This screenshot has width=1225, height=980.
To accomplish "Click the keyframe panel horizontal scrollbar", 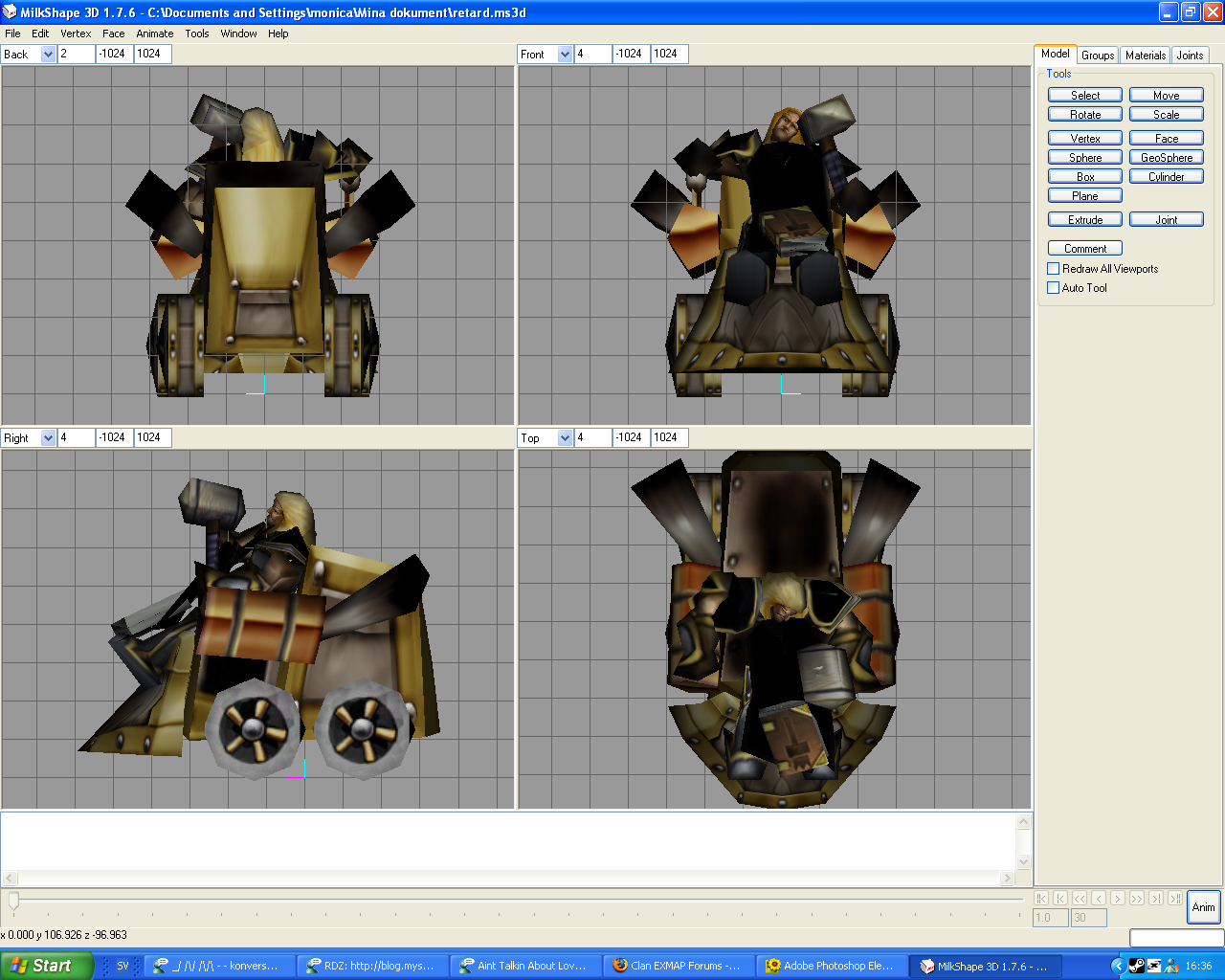I will click(x=508, y=879).
